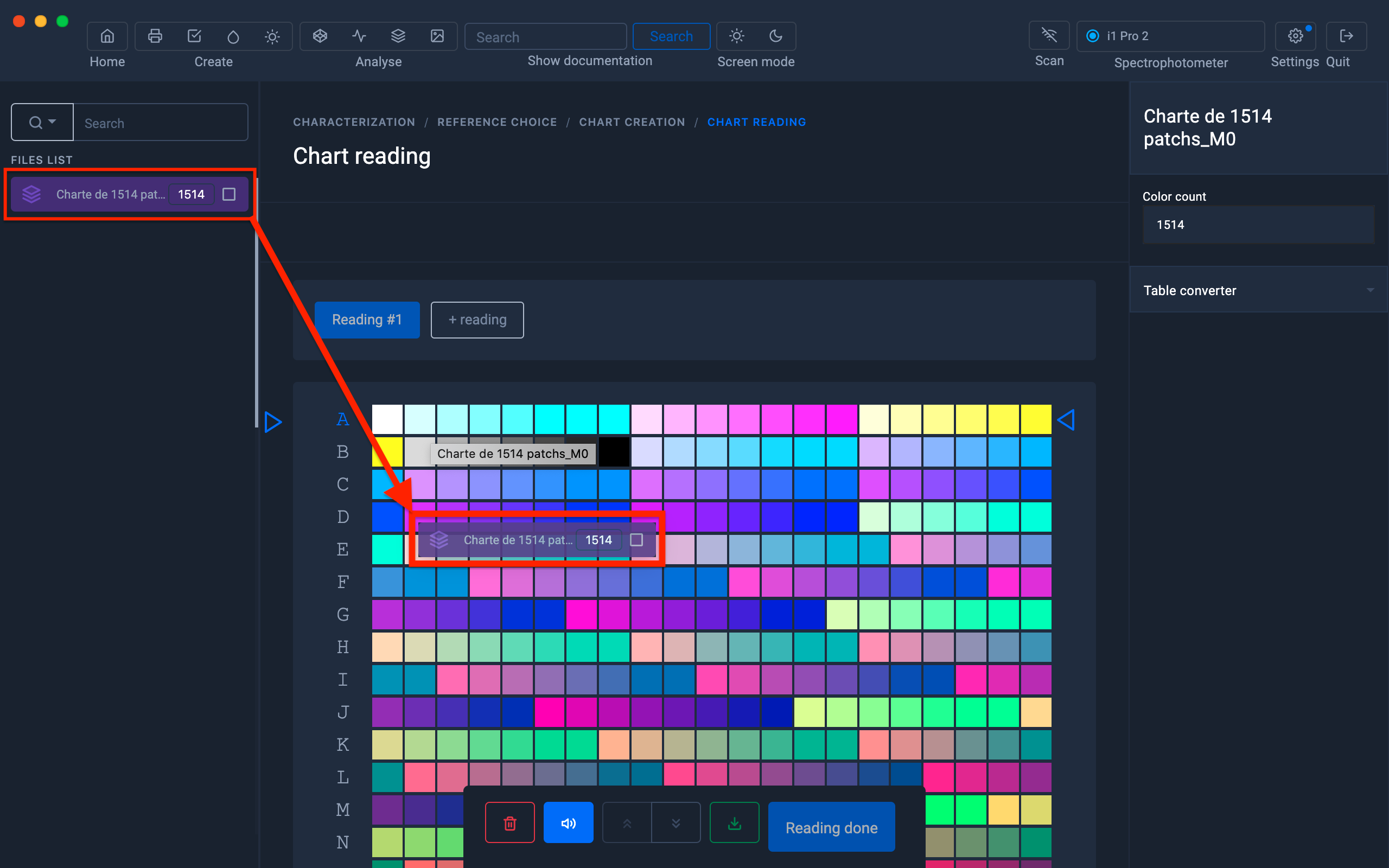Click CHART READING breadcrumb
This screenshot has height=868, width=1389.
click(x=756, y=122)
